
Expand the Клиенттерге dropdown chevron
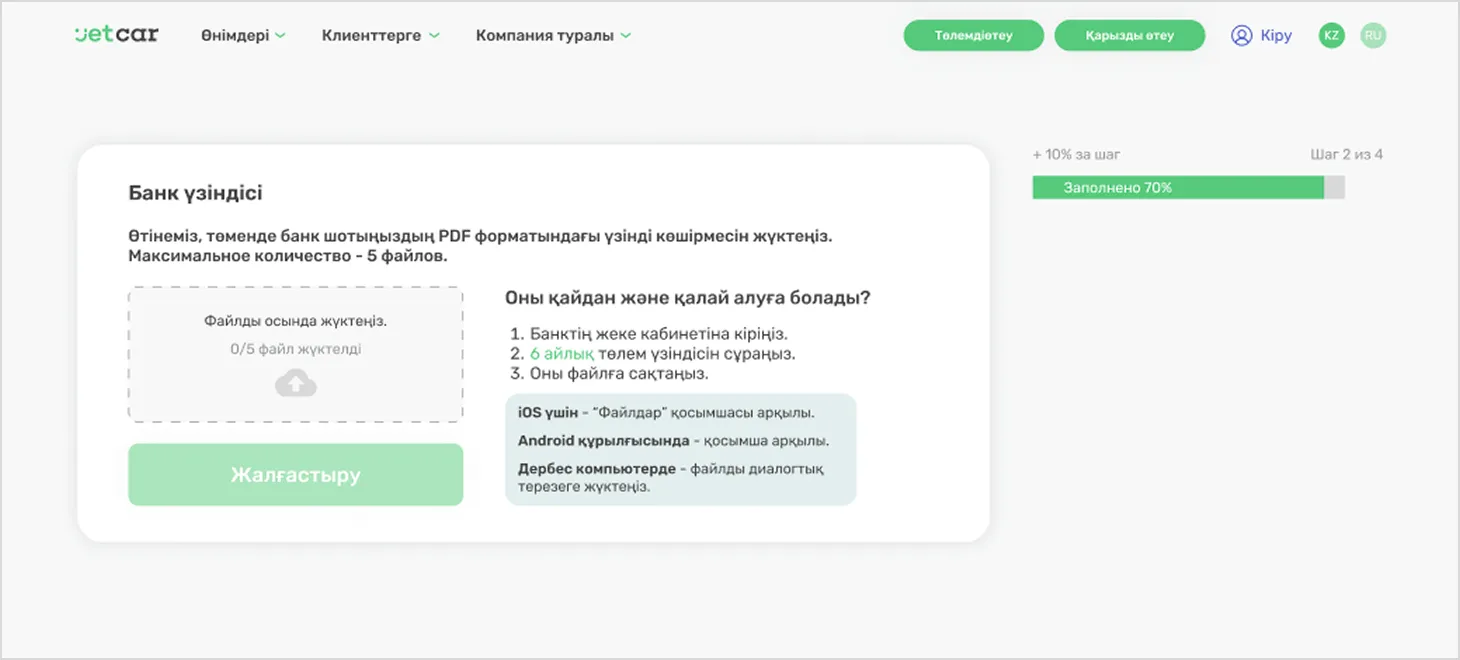click(433, 34)
